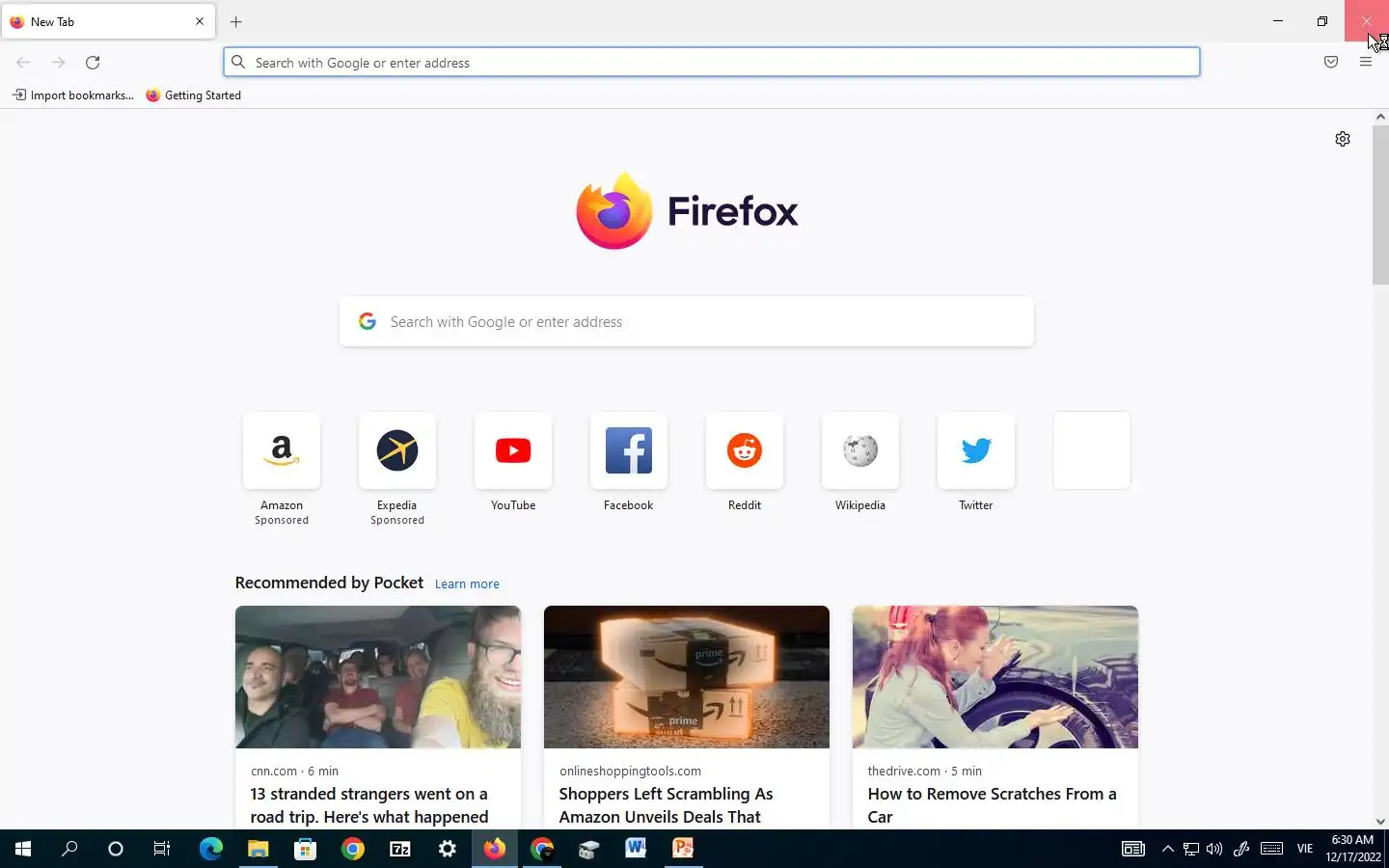This screenshot has width=1389, height=868.
Task: Open the Getting Started bookmark
Action: 194,95
